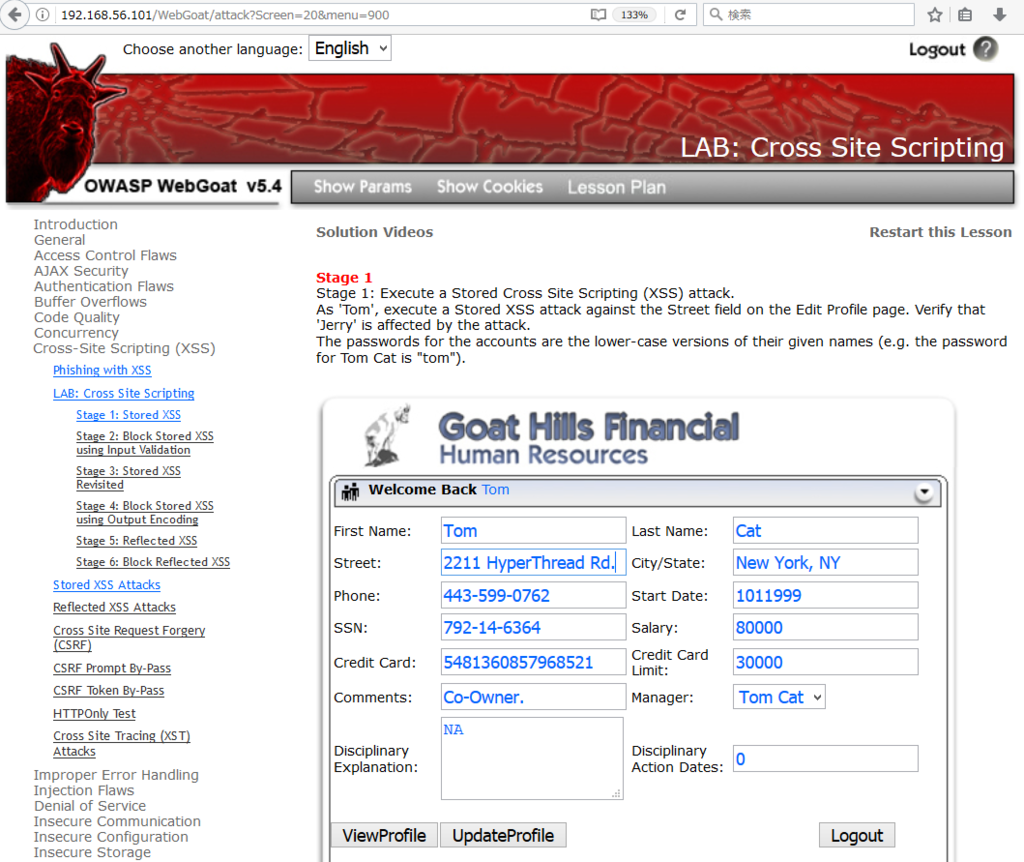Open Cross Site Request Forgery (CSRF) lesson

tap(129, 637)
